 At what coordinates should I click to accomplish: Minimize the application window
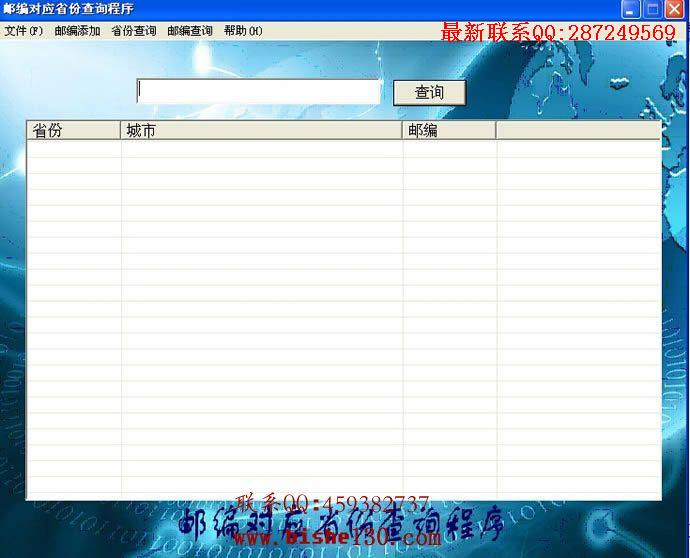(x=630, y=10)
